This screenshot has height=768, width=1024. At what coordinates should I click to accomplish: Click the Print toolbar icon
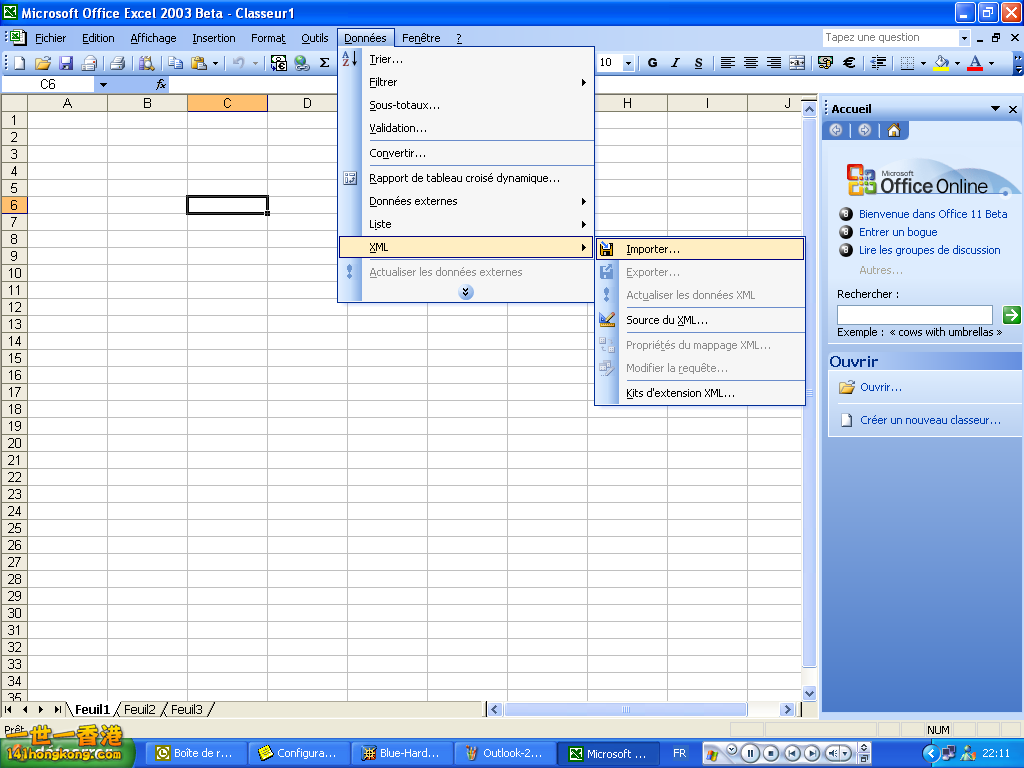118,63
